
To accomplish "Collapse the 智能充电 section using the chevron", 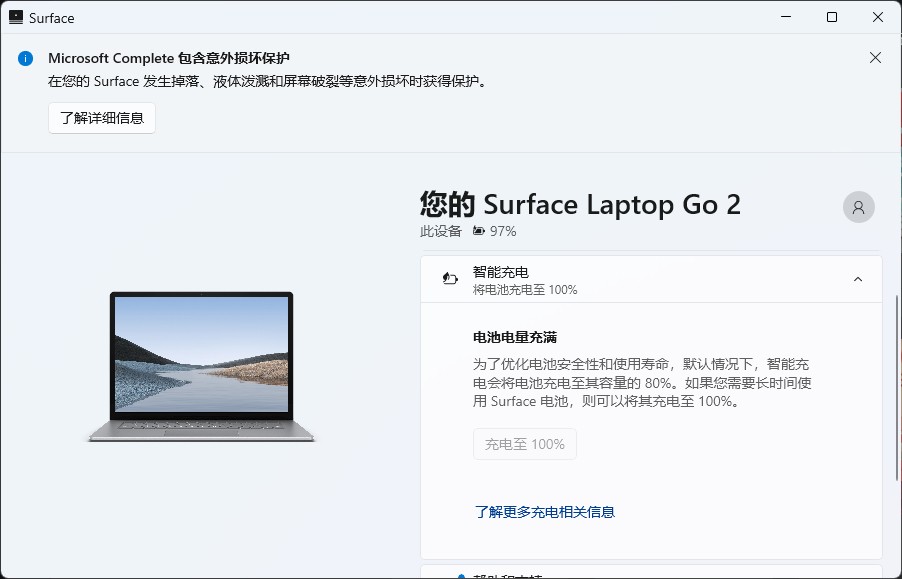I will (857, 279).
